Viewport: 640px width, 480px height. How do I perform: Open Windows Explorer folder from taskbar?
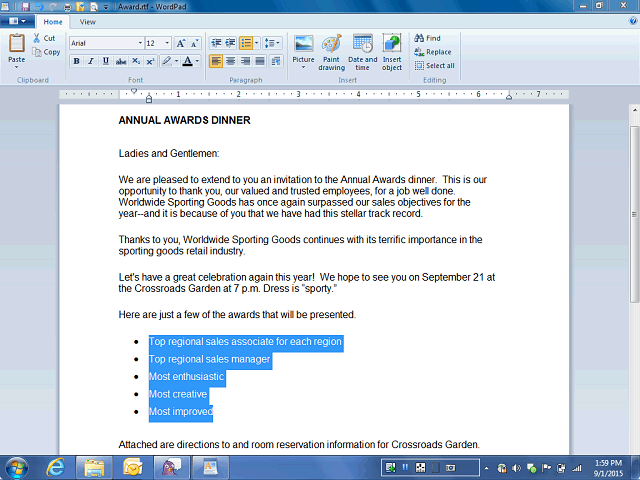(x=94, y=467)
